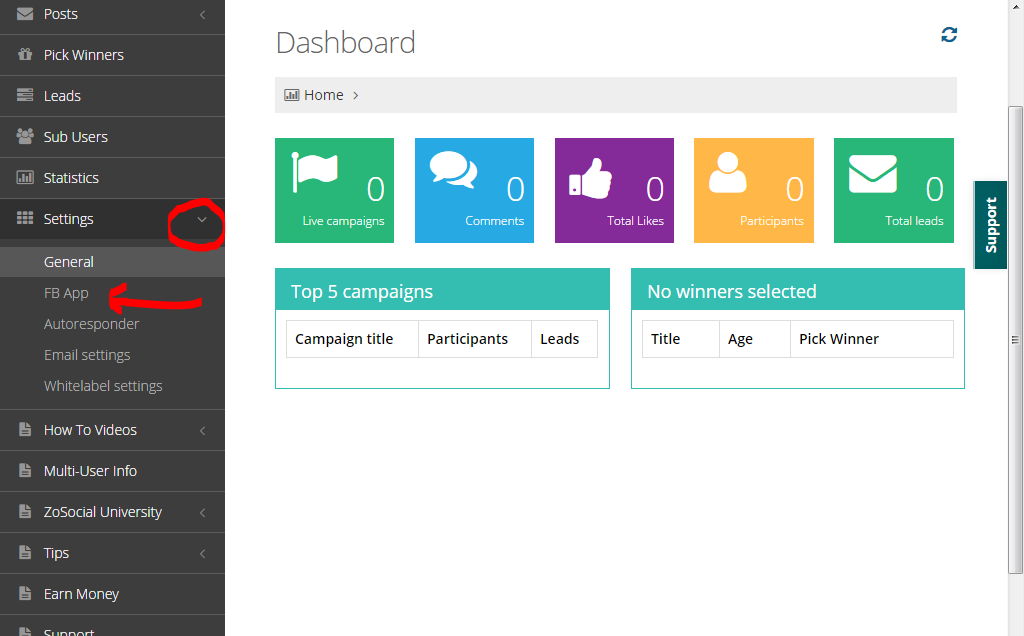Screen dimensions: 1024x636
Task: Expand the ZoSocial University chevron
Action: click(202, 513)
